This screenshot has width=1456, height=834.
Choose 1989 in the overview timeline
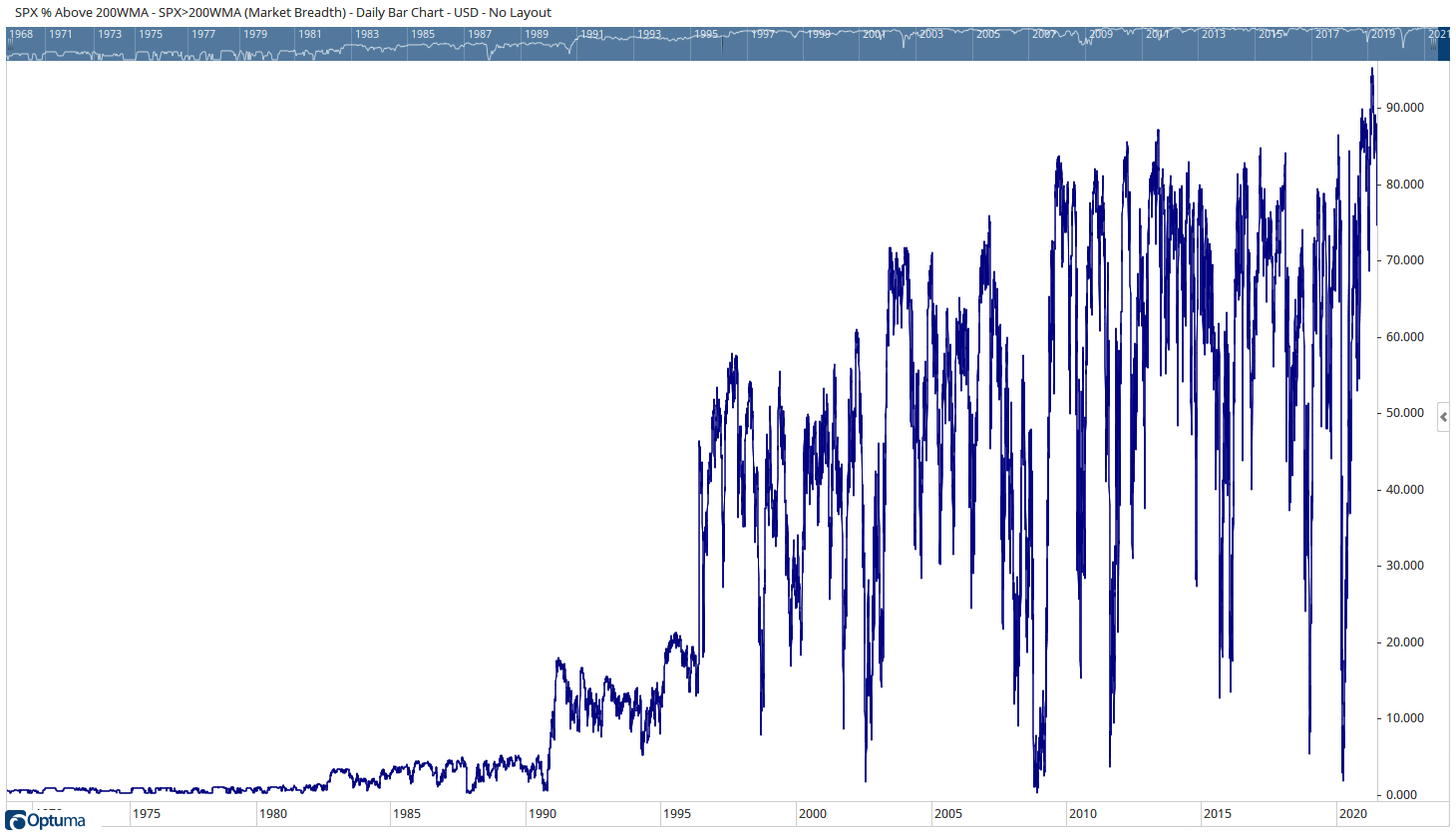pos(537,34)
